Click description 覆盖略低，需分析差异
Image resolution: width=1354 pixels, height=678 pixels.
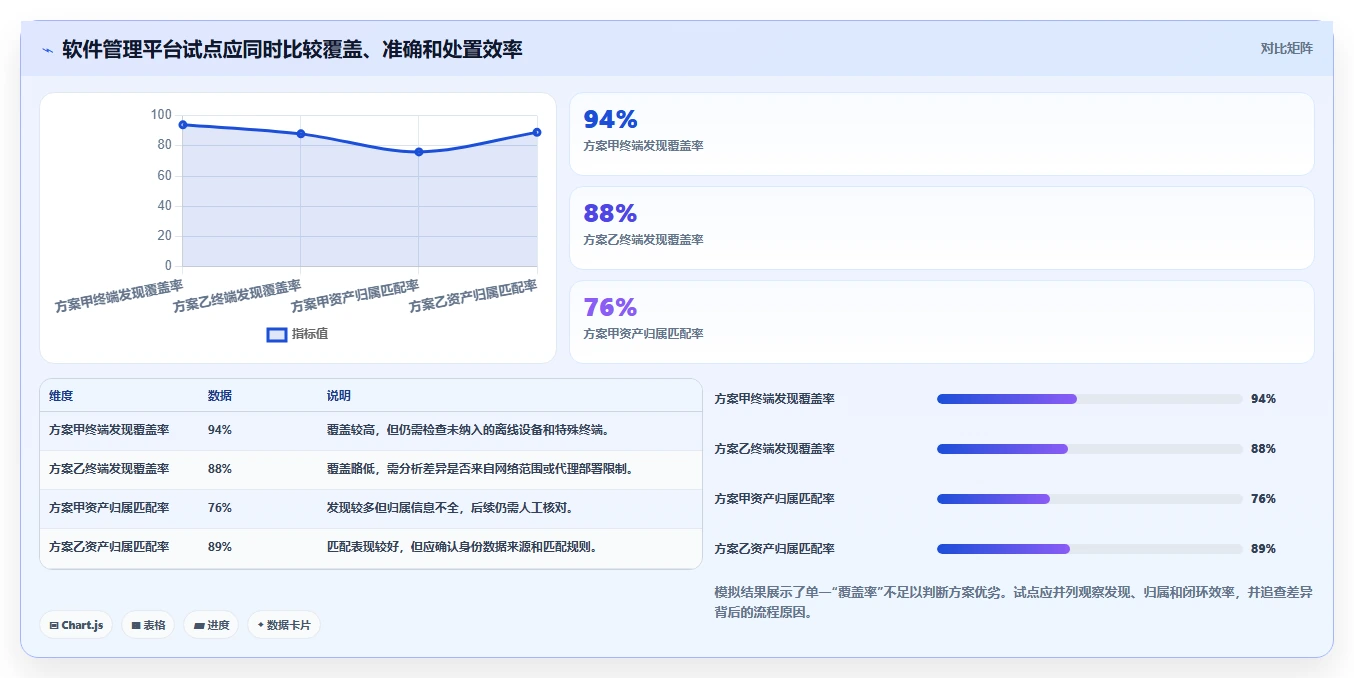480,469
